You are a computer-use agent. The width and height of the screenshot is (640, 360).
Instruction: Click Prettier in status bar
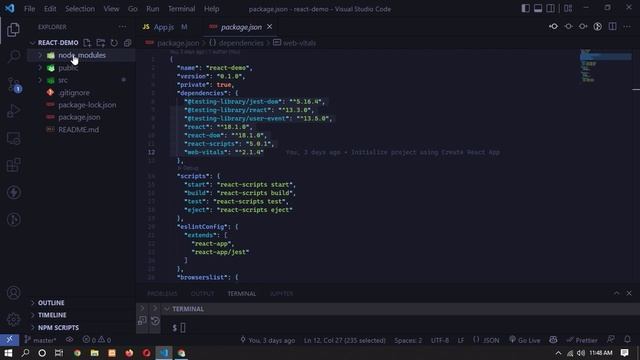click(582, 340)
